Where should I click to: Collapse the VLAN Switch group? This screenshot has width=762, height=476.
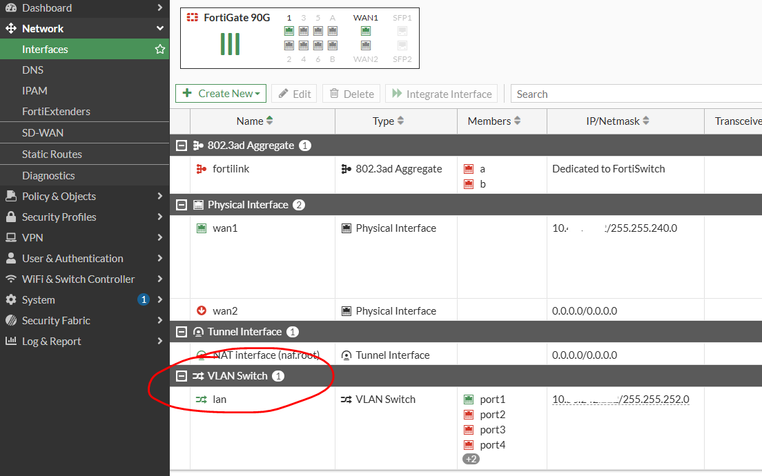coord(181,376)
